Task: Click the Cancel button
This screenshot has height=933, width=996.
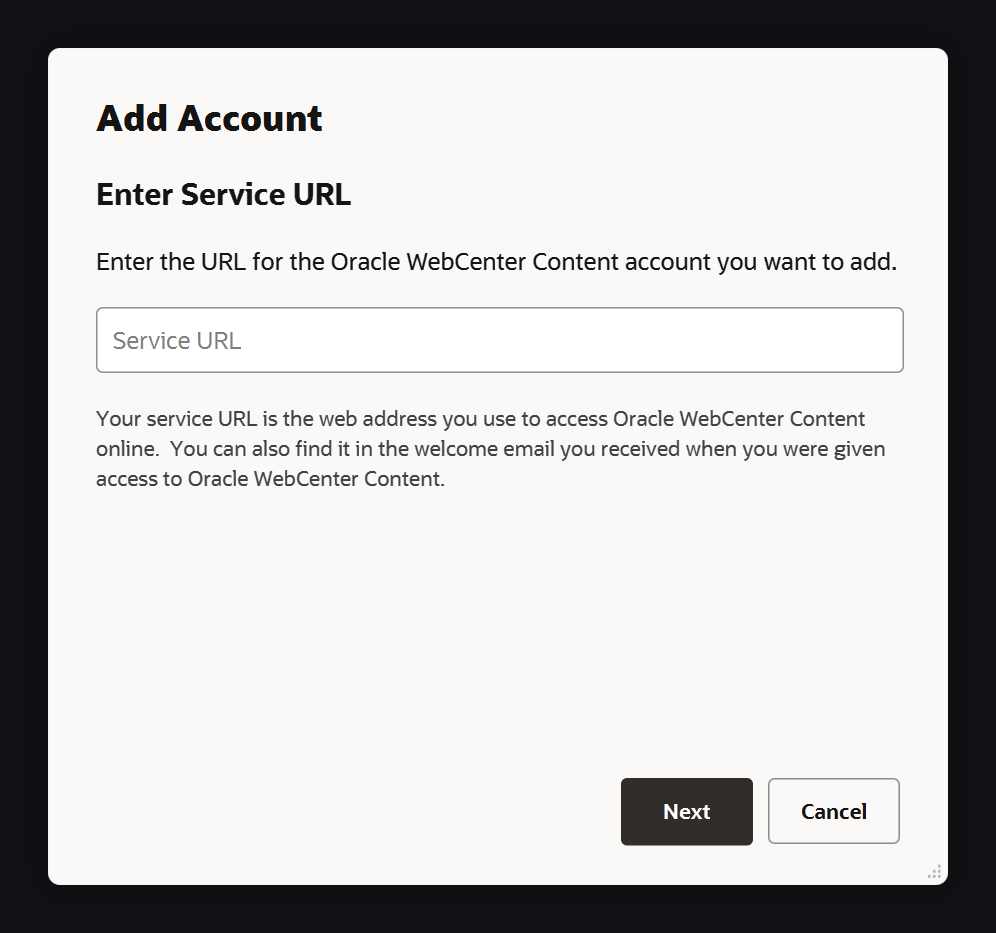Action: 833,811
